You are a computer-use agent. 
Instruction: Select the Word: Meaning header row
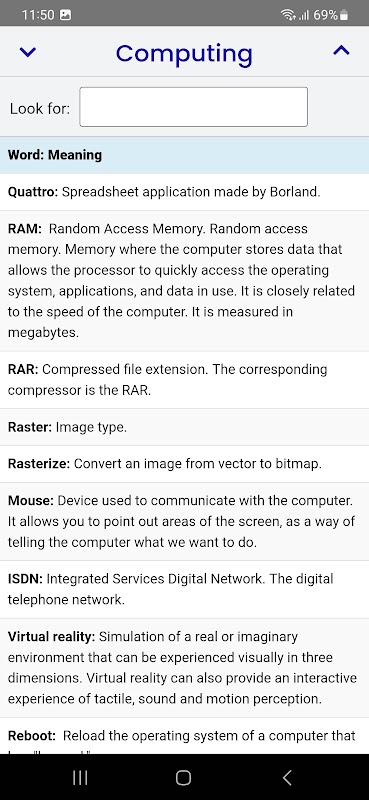click(184, 155)
